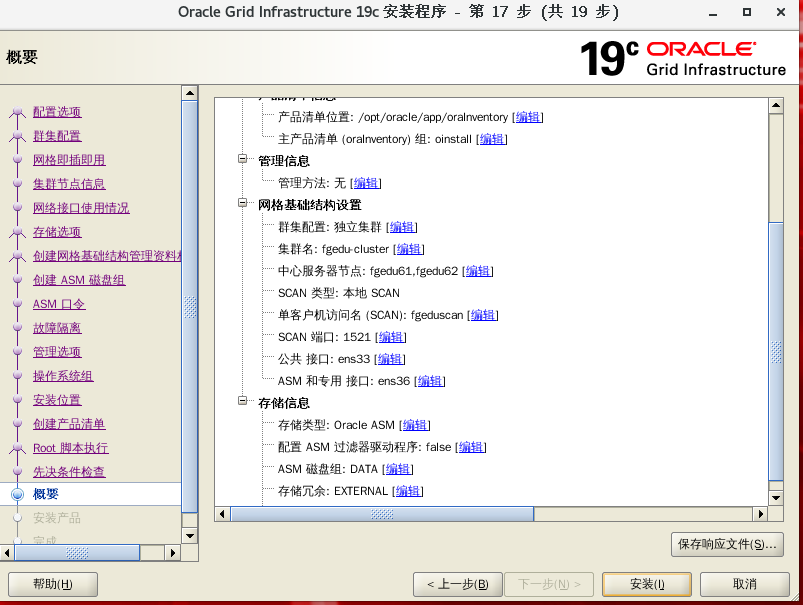The image size is (803, 605).
Task: Open the 创建 ASM 磁盘组 step
Action: (79, 280)
